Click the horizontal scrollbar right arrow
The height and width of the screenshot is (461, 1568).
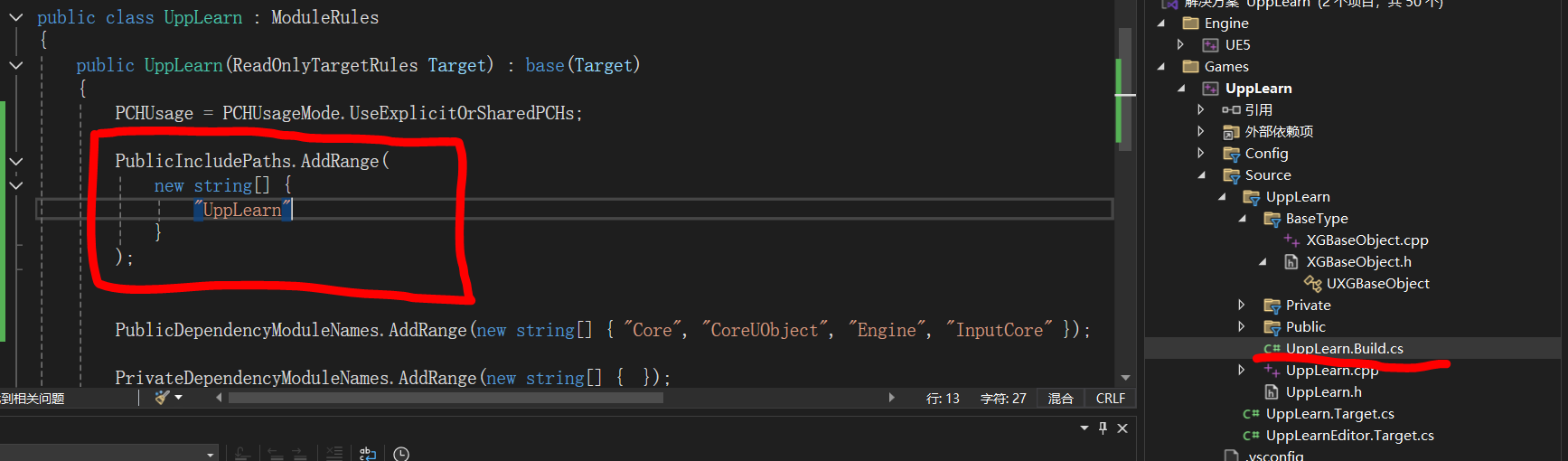click(892, 398)
